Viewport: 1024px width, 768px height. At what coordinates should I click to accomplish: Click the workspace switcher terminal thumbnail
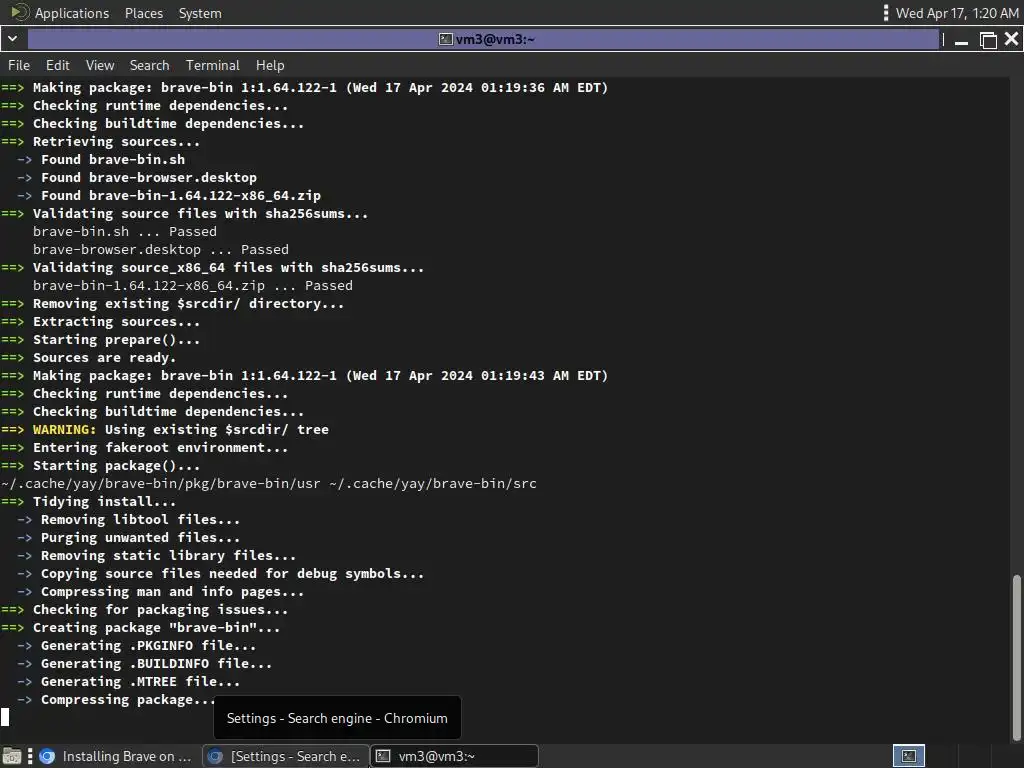point(909,756)
